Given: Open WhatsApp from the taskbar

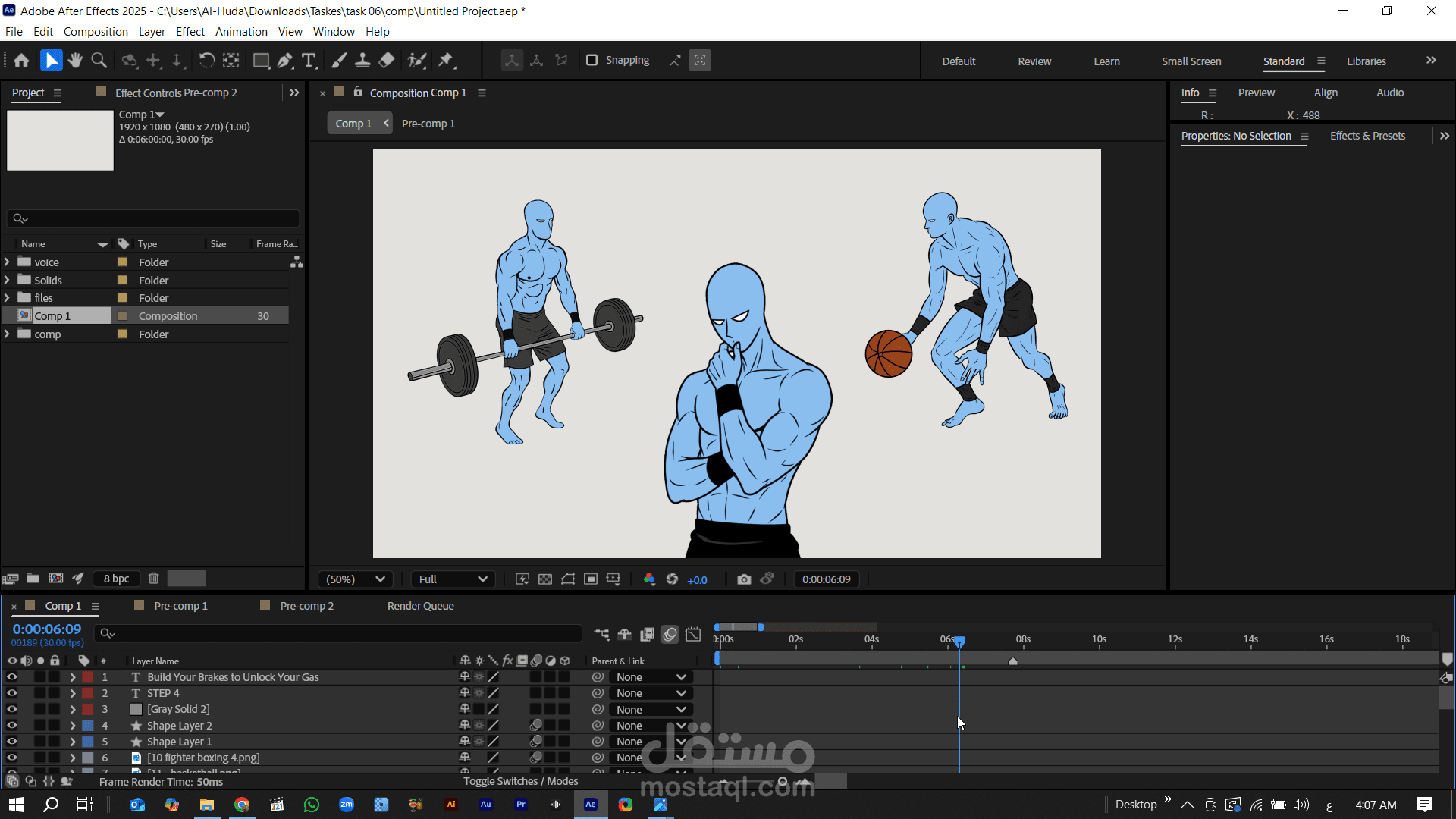Looking at the screenshot, I should 312,805.
